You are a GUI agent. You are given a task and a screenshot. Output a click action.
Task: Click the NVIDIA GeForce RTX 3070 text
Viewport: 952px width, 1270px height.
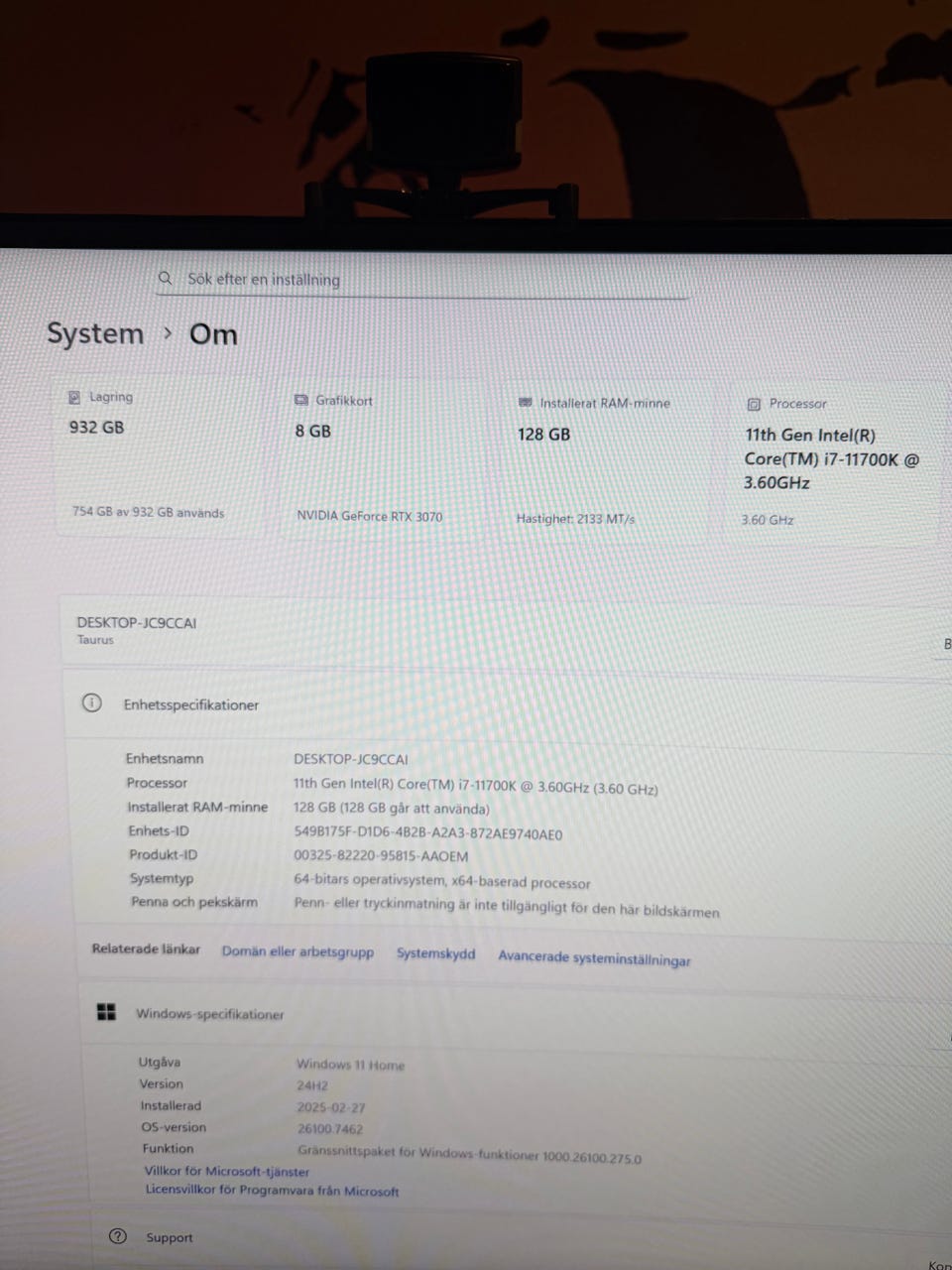pyautogui.click(x=370, y=516)
